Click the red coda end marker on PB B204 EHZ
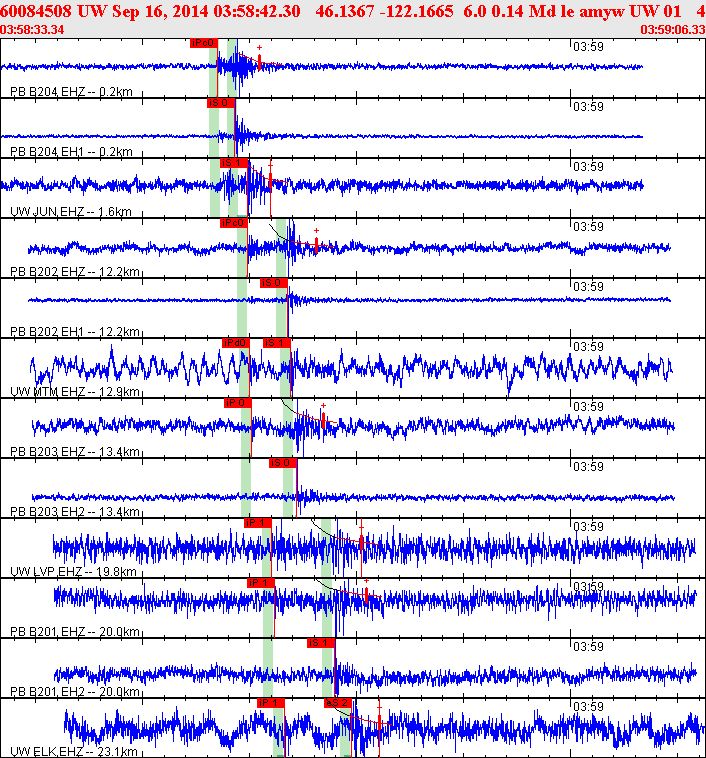706x758 pixels. [x=260, y=61]
